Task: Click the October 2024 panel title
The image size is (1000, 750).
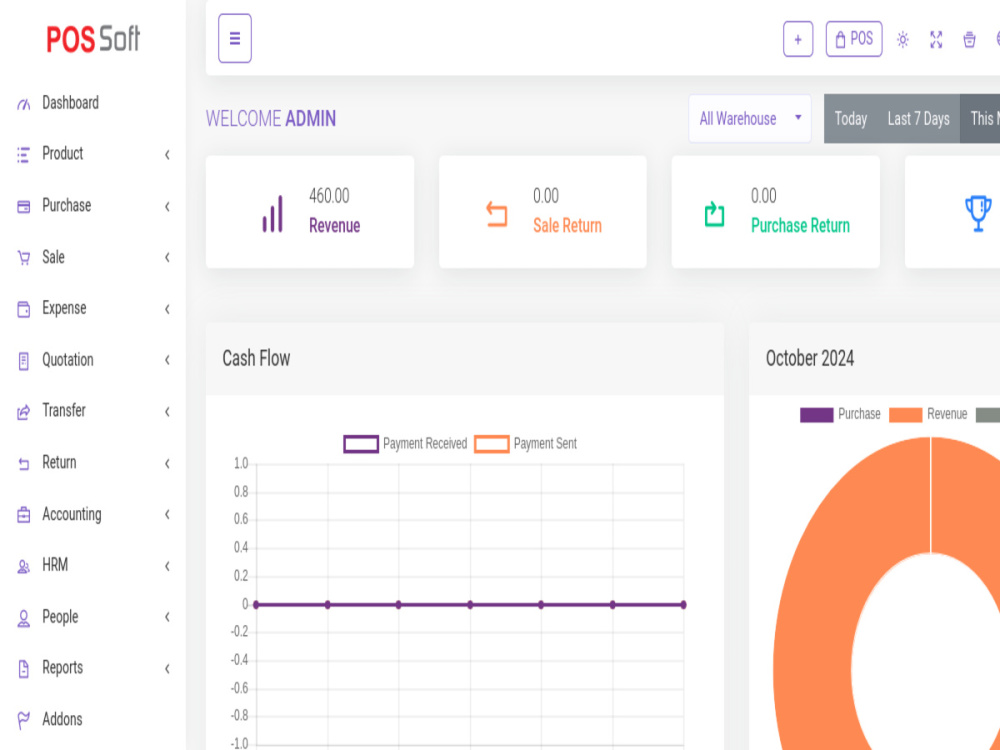Action: pyautogui.click(x=810, y=358)
